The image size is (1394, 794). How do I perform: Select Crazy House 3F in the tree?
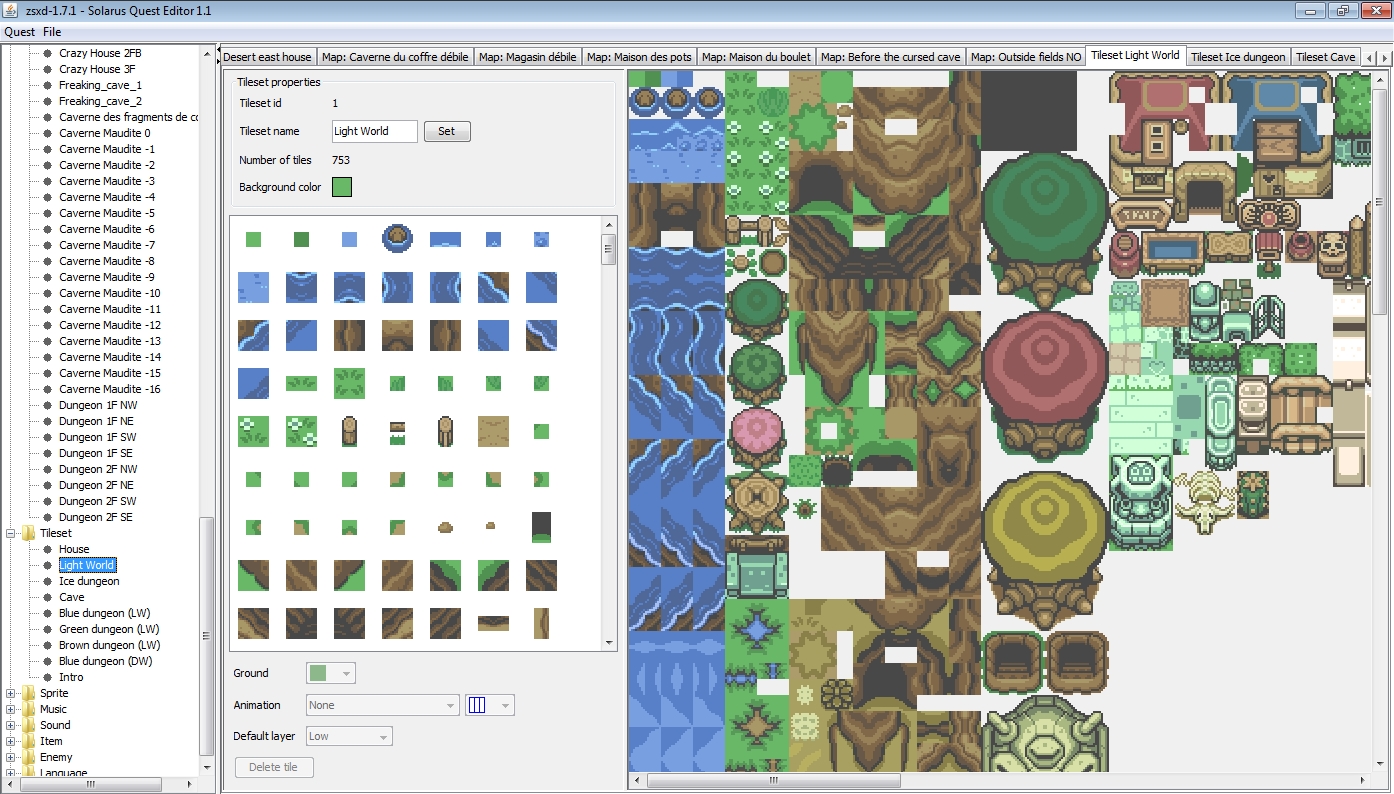(x=97, y=69)
